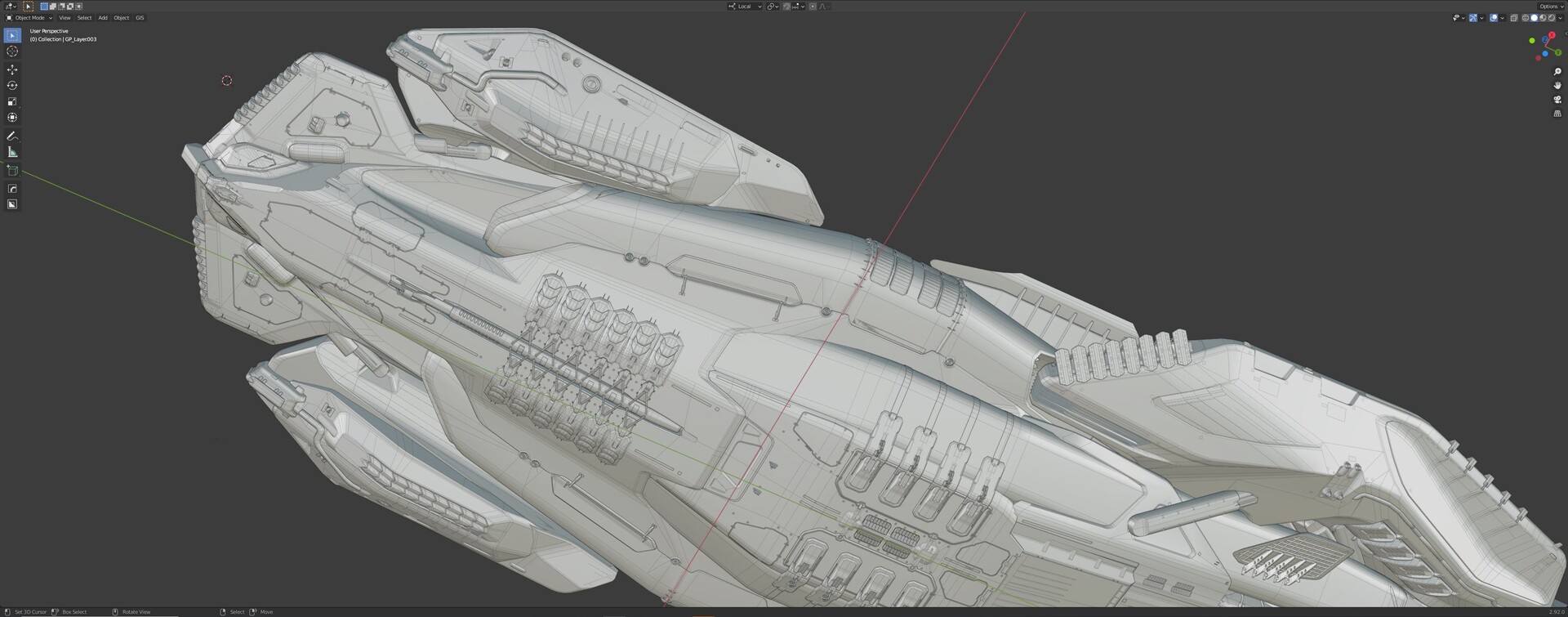Open the Local transform orientation dropdown
Image resolution: width=1568 pixels, height=617 pixels.
(x=745, y=7)
